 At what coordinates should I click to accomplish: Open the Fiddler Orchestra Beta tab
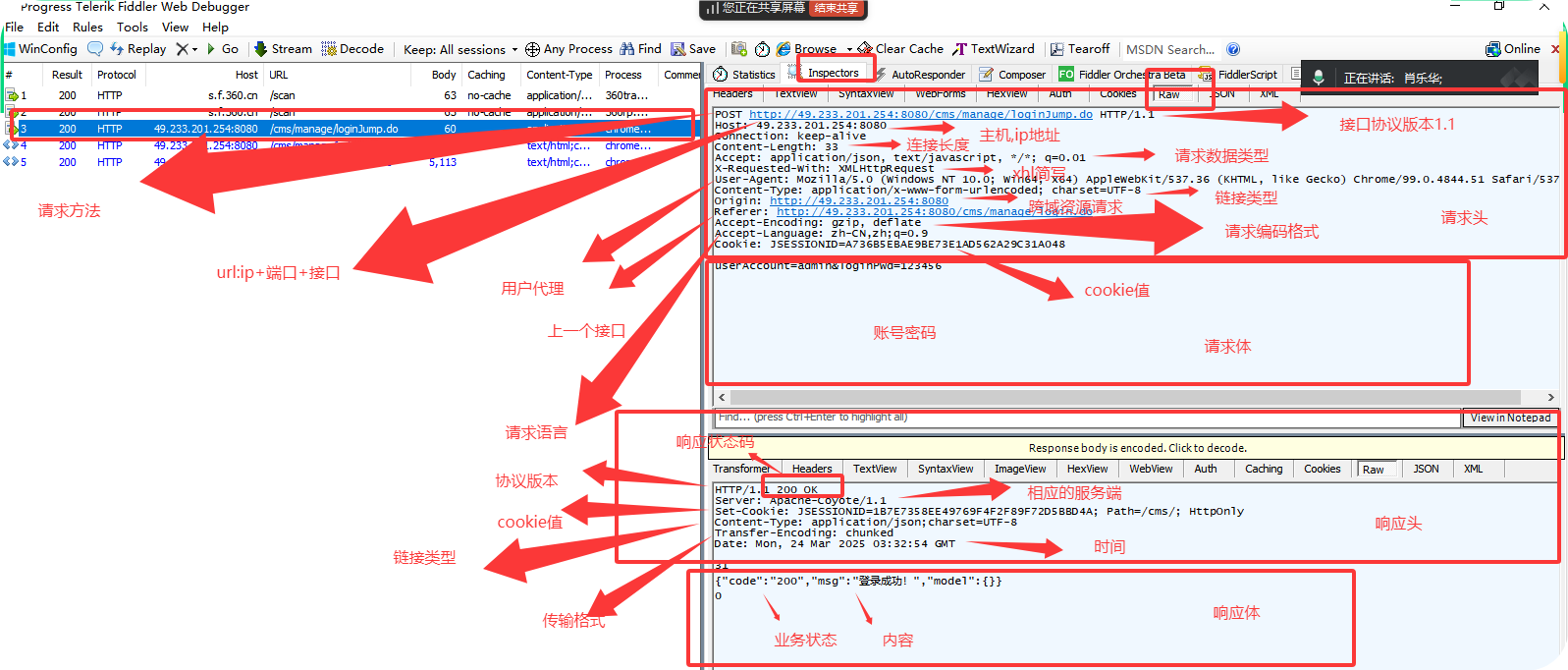pyautogui.click(x=1121, y=75)
